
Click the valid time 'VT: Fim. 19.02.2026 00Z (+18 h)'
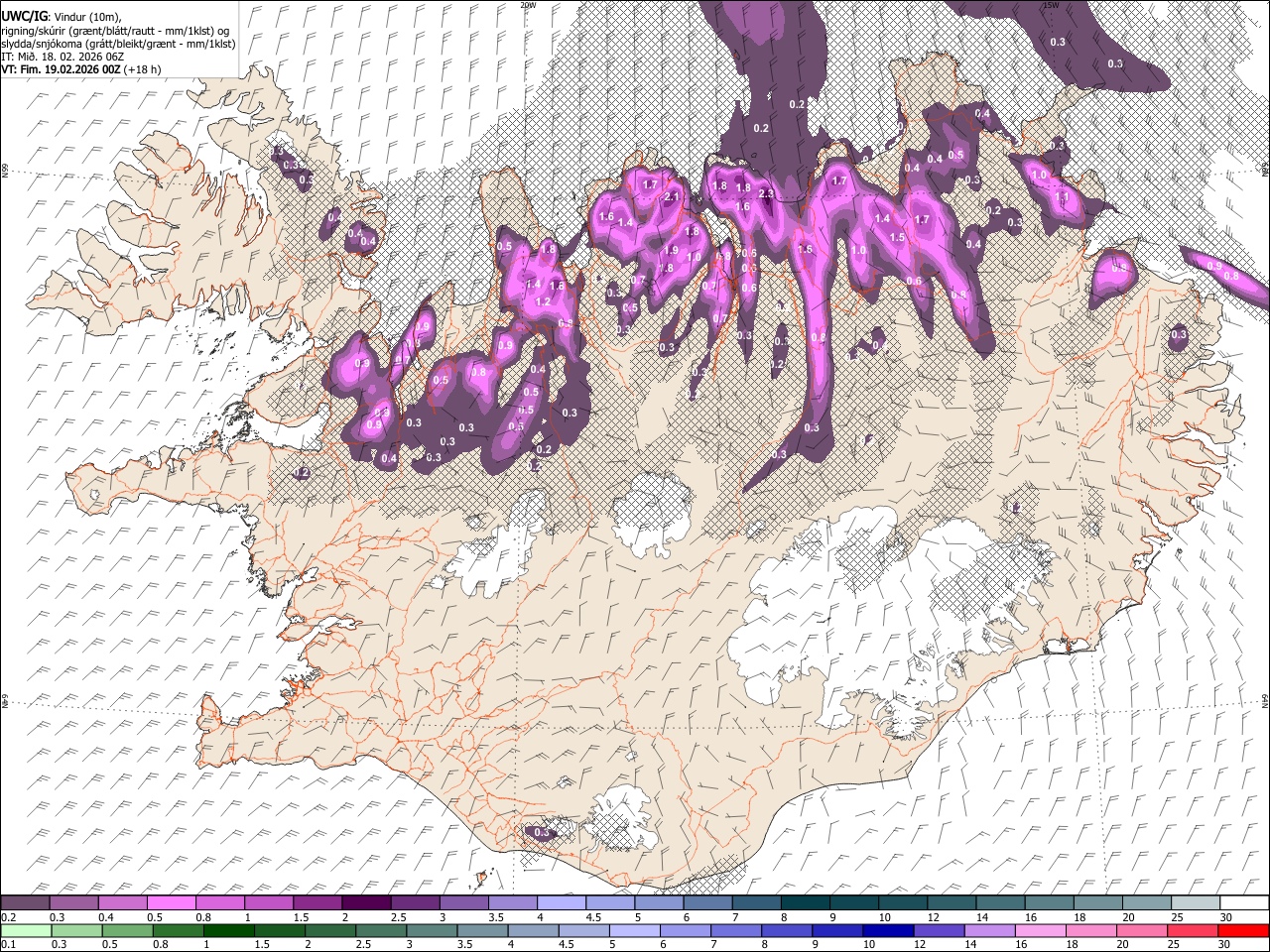click(81, 69)
